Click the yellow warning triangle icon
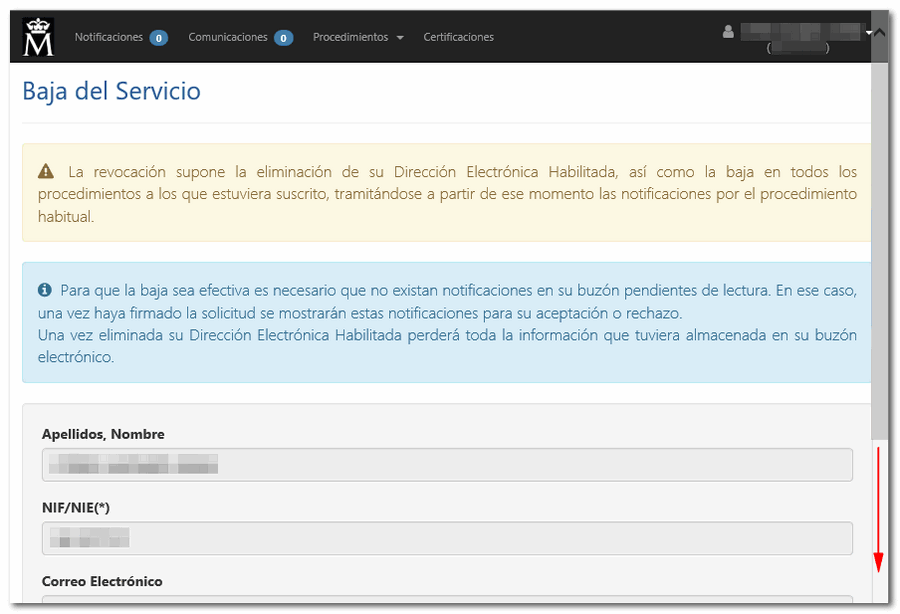Screen dimensions: 900x614 [x=46, y=172]
